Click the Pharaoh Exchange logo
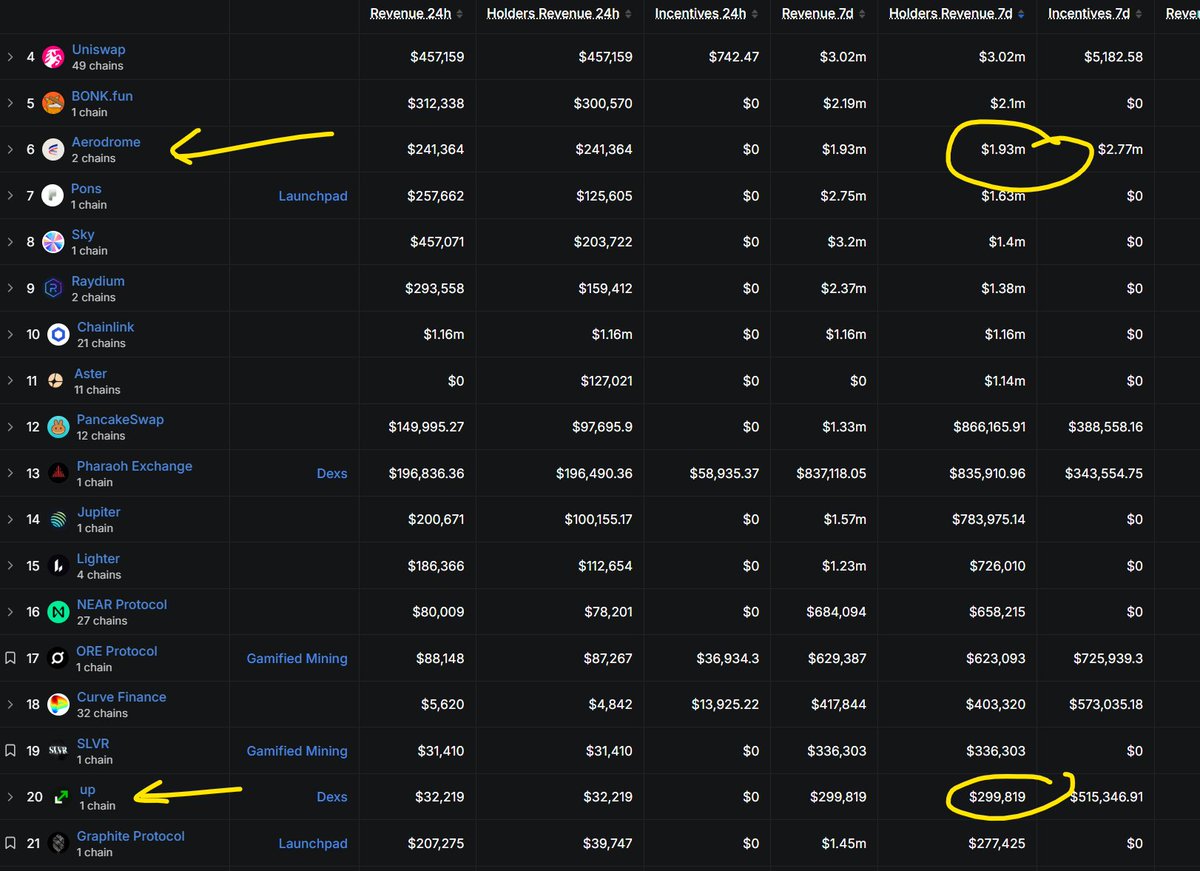 pos(60,473)
